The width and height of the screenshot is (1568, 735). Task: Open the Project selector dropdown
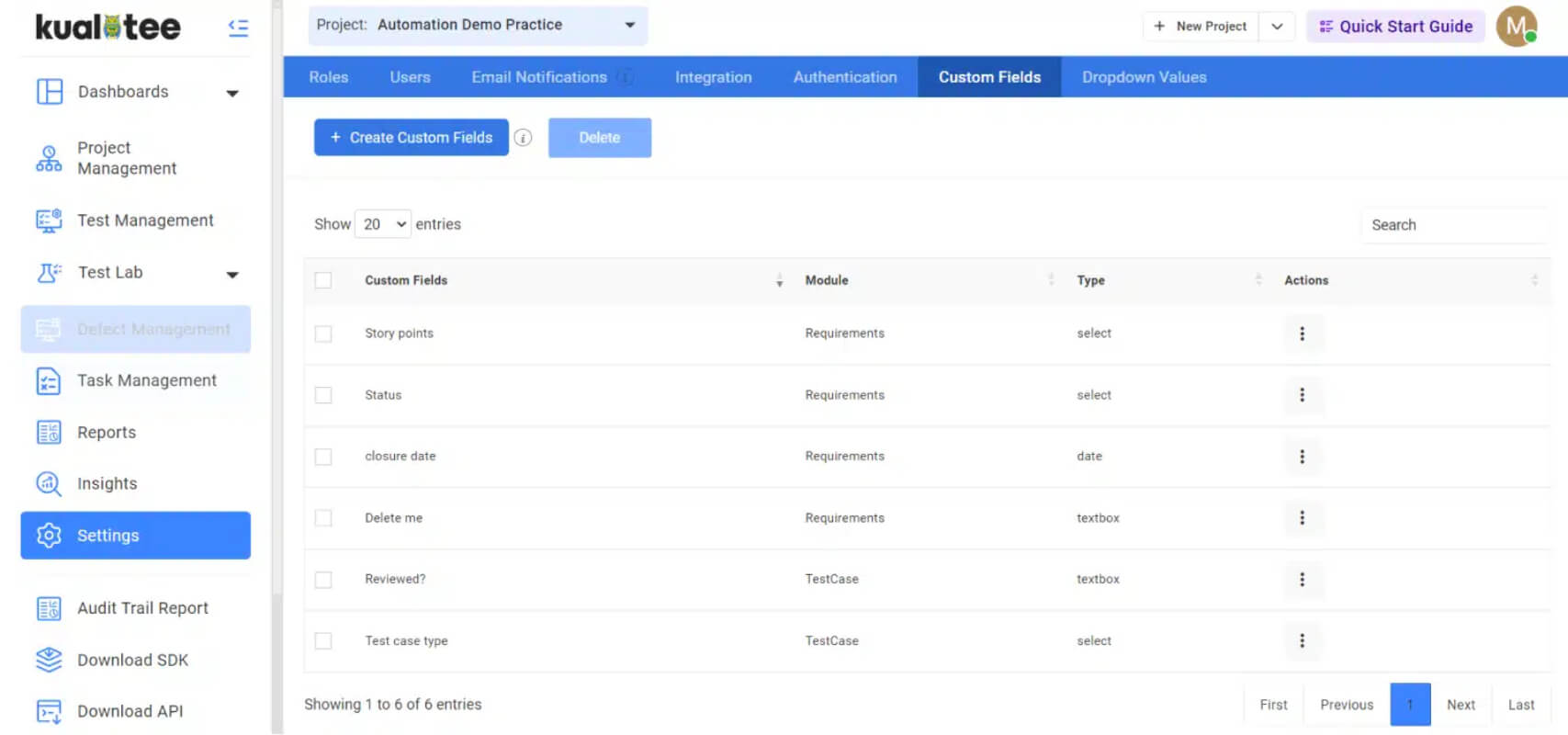478,25
